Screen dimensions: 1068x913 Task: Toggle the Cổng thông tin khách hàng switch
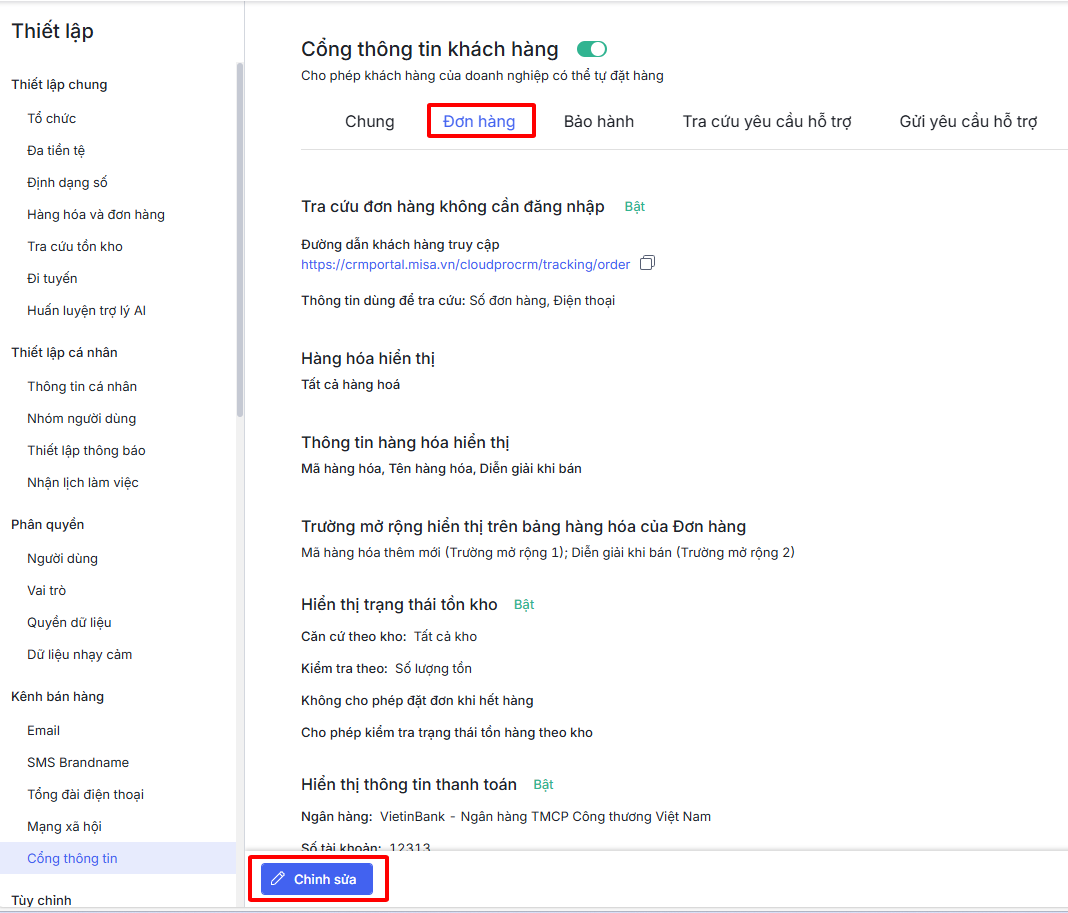coord(592,49)
